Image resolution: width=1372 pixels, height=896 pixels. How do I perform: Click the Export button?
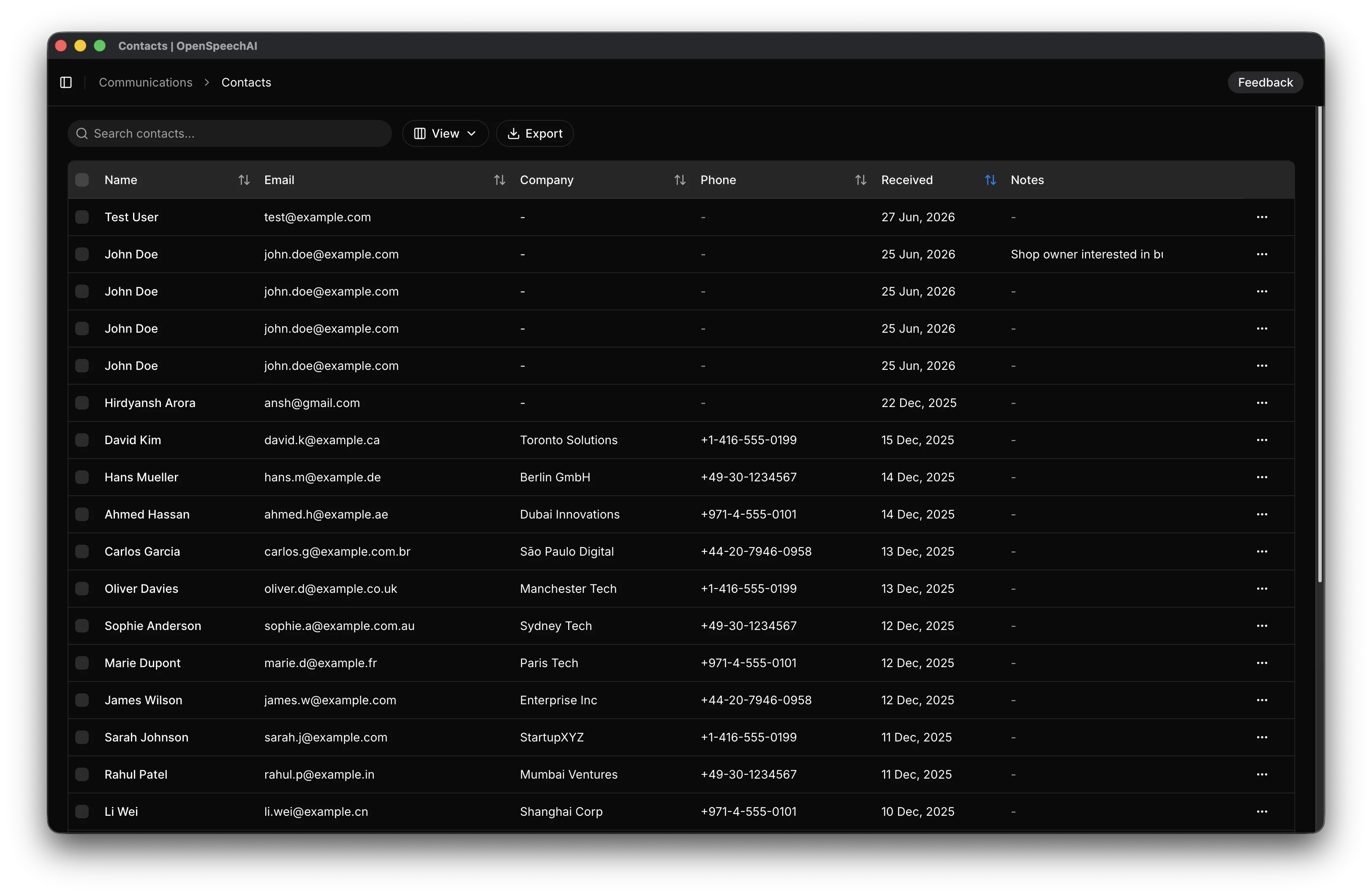click(534, 134)
